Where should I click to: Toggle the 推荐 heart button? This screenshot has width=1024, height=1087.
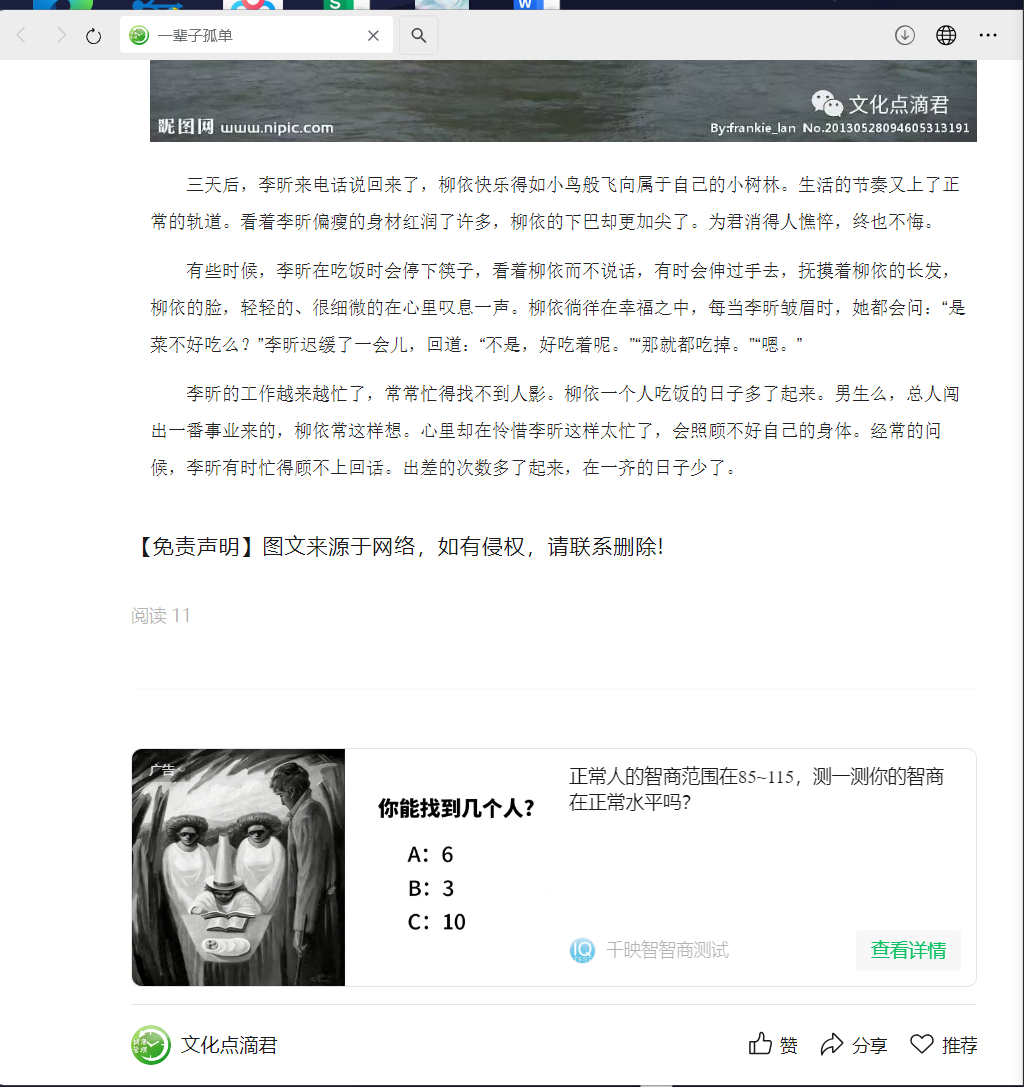coord(944,1044)
